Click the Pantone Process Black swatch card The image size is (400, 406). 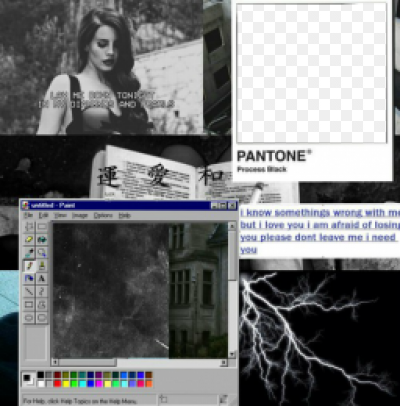click(312, 91)
